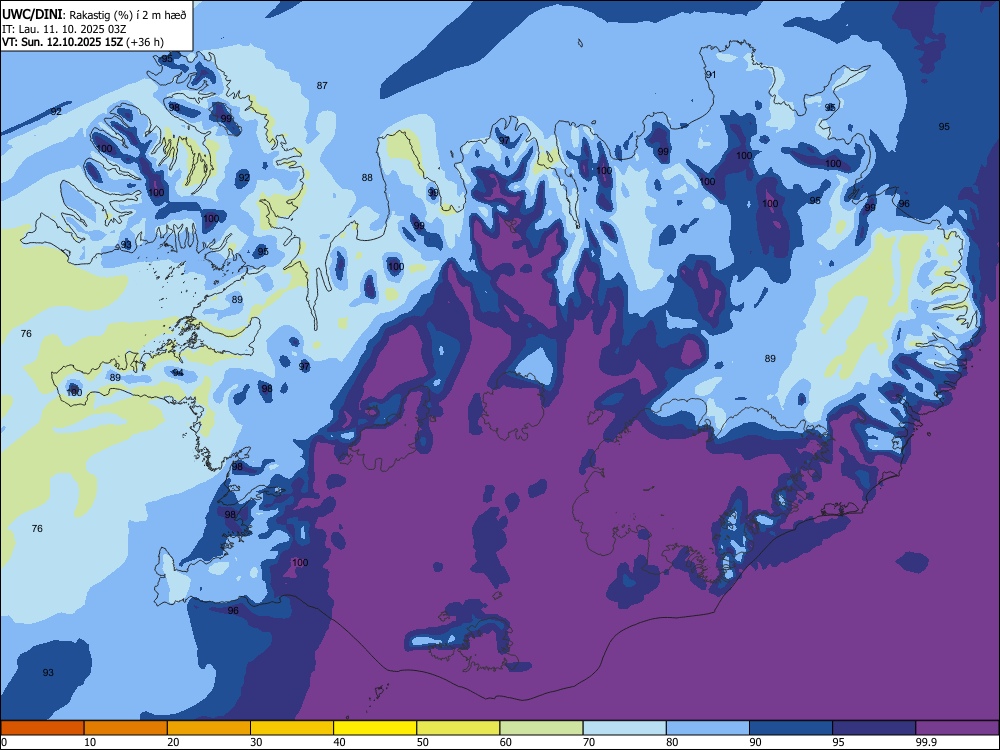
Task: Select the 40–50 bright yellow legend swatch
Action: (375, 728)
